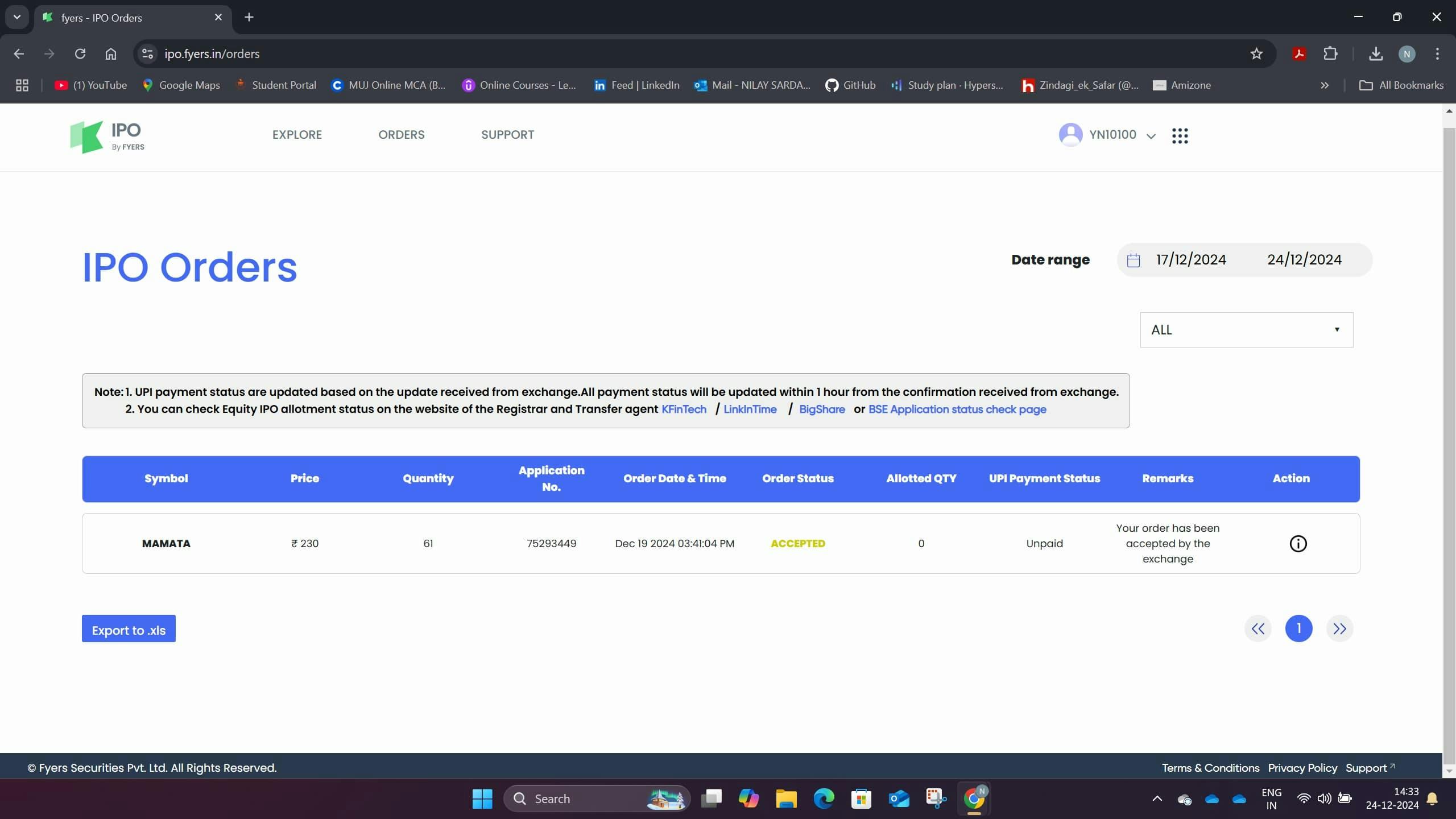Click the Export to .xls button
The image size is (1456, 819).
tap(128, 630)
